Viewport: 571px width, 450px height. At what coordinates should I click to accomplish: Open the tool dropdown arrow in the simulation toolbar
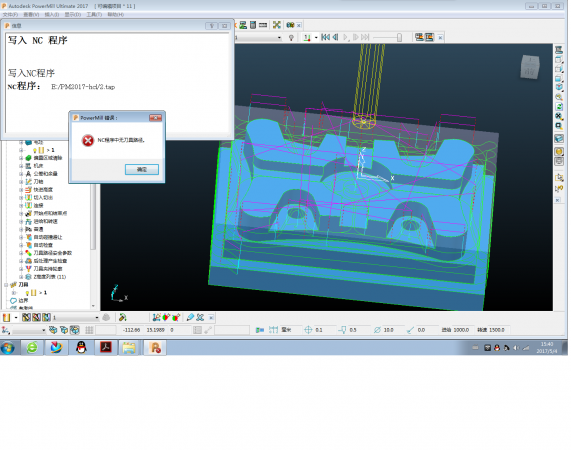316,38
